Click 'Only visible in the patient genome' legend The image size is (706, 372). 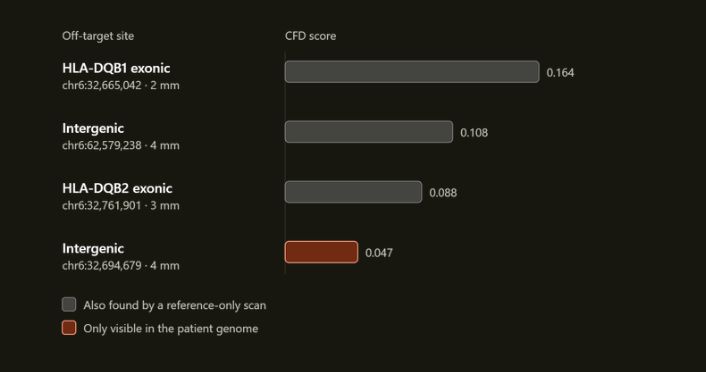pos(171,329)
